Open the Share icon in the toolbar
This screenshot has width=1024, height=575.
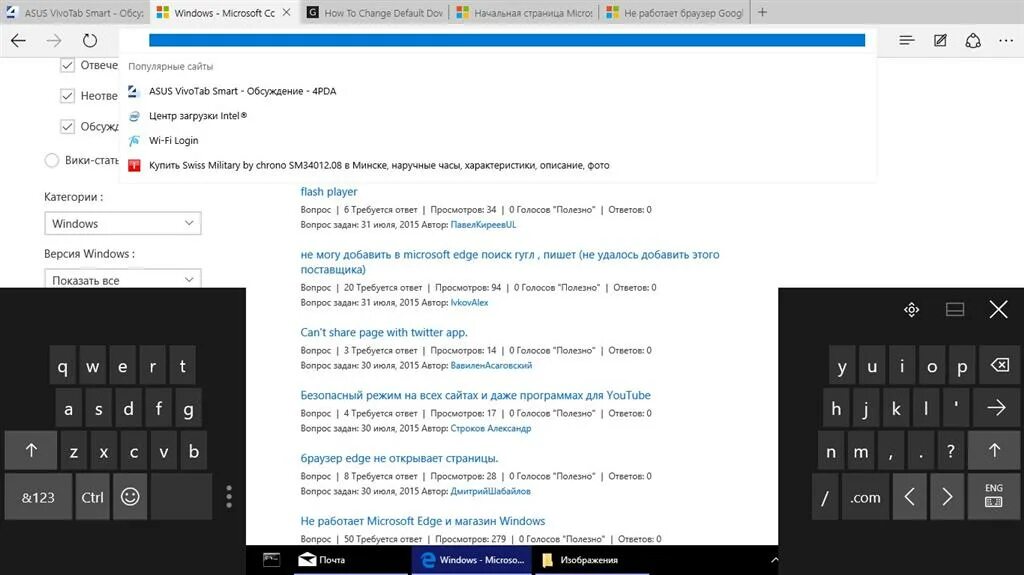[973, 41]
